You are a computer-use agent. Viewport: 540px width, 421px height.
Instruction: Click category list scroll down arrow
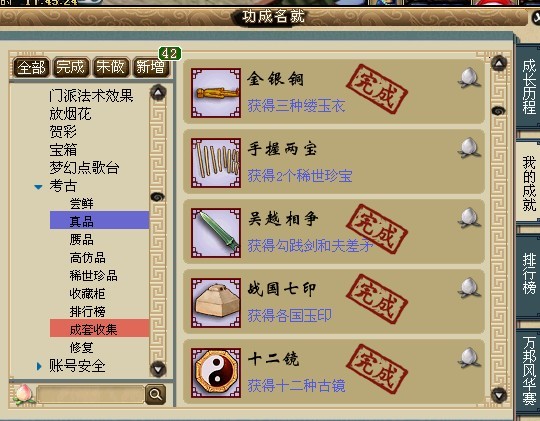coord(158,369)
